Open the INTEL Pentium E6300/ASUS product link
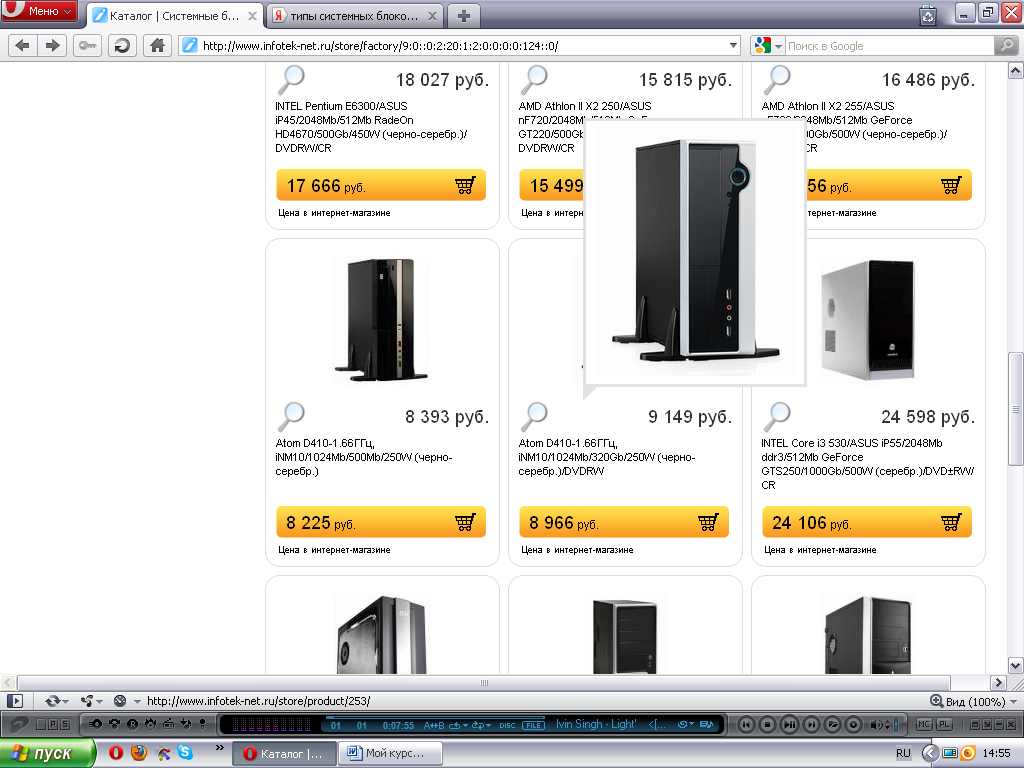The image size is (1024, 768). 371,127
